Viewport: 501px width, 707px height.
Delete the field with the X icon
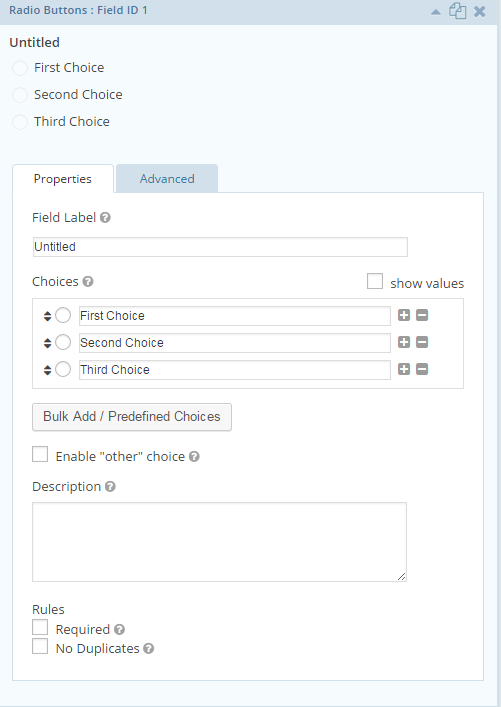click(480, 11)
